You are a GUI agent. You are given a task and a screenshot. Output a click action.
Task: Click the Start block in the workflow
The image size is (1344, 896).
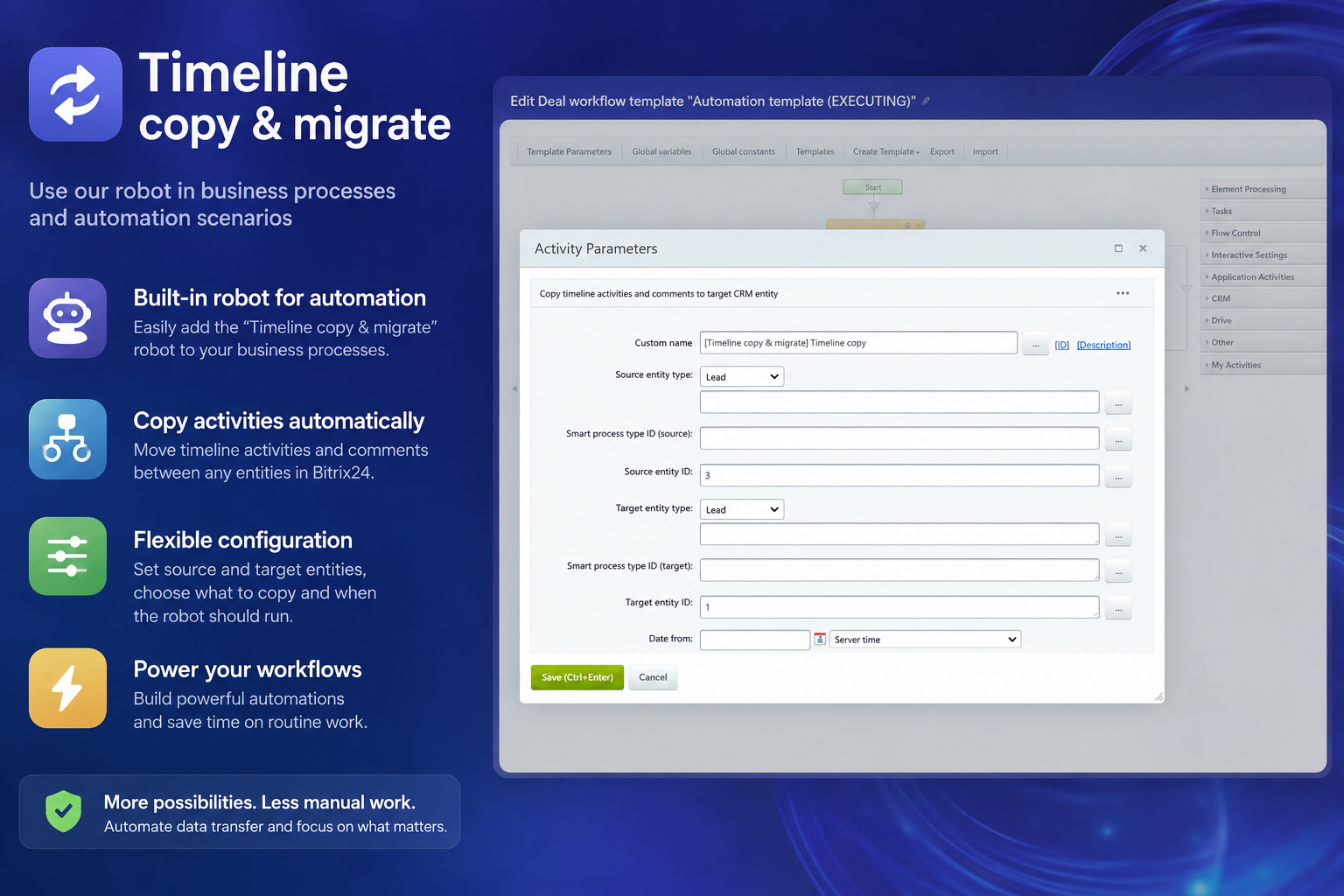pyautogui.click(x=872, y=187)
